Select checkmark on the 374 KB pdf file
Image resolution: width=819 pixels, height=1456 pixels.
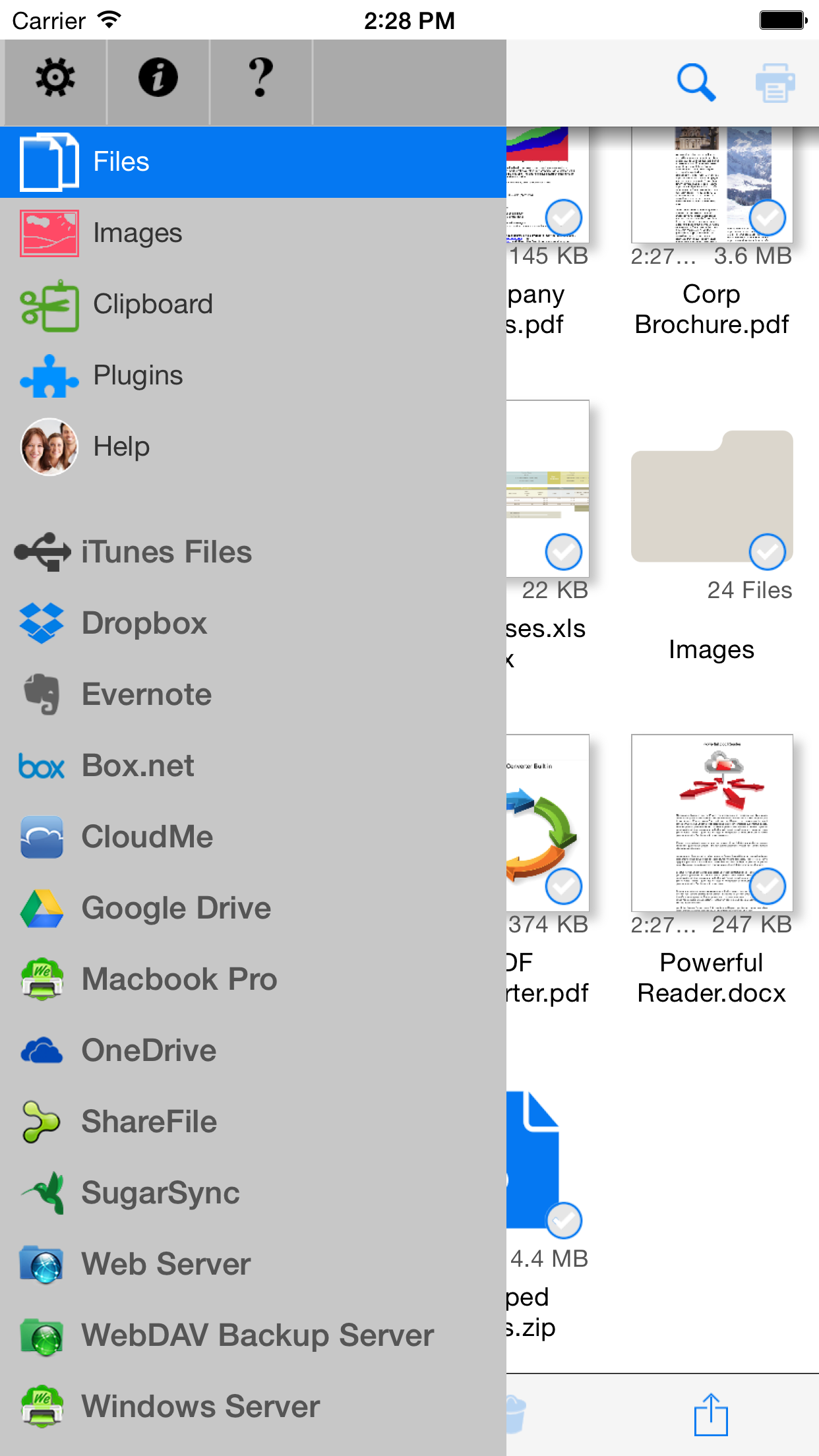pos(564,886)
